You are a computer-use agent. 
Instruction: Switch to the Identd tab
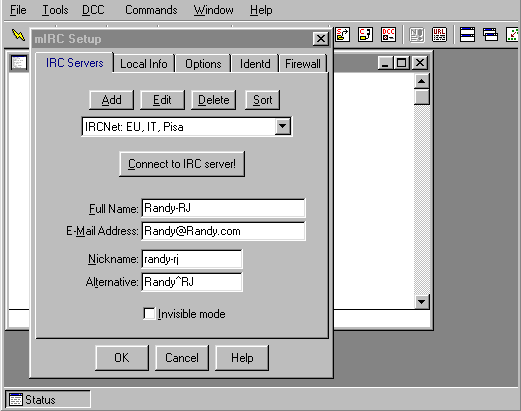255,64
